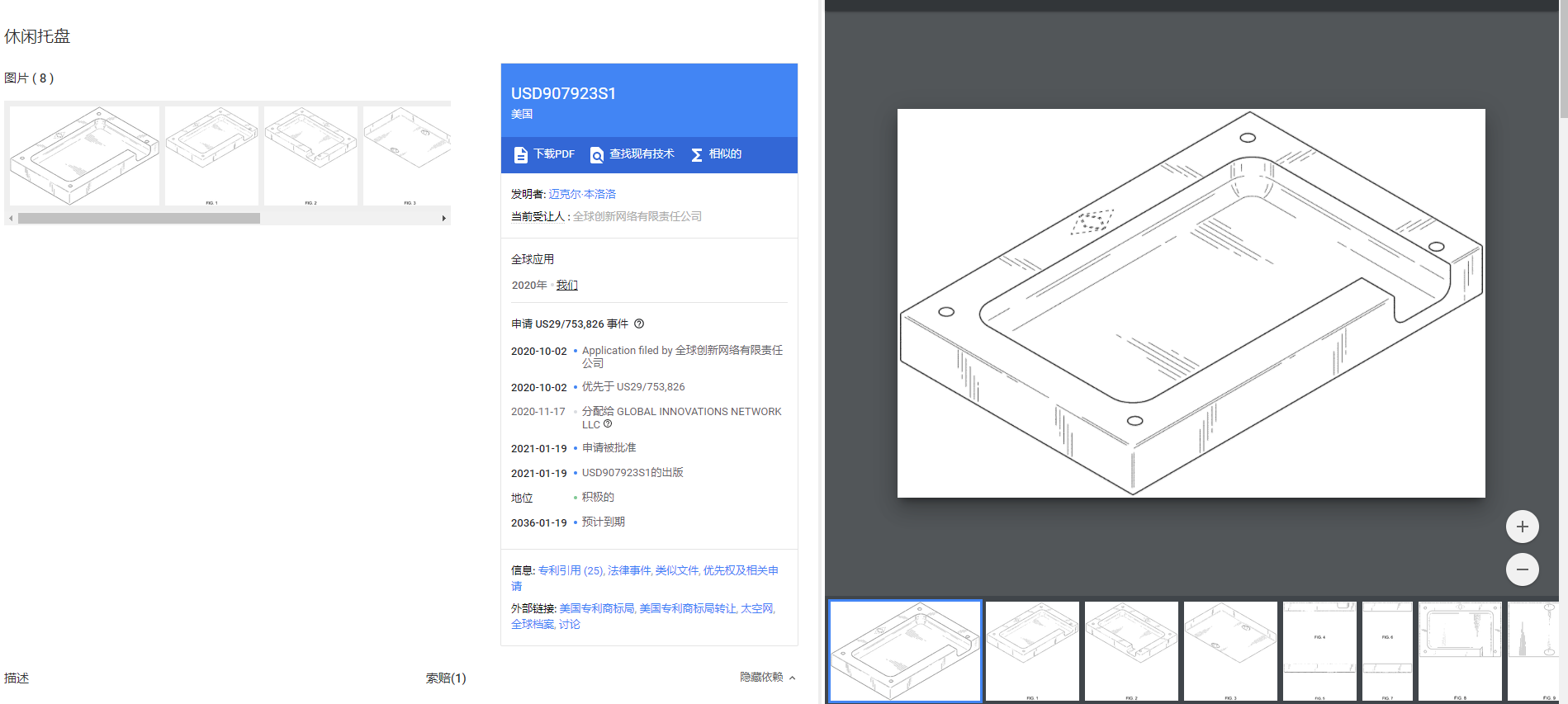Click status value 积极的
This screenshot has width=1568, height=704.
pos(598,497)
